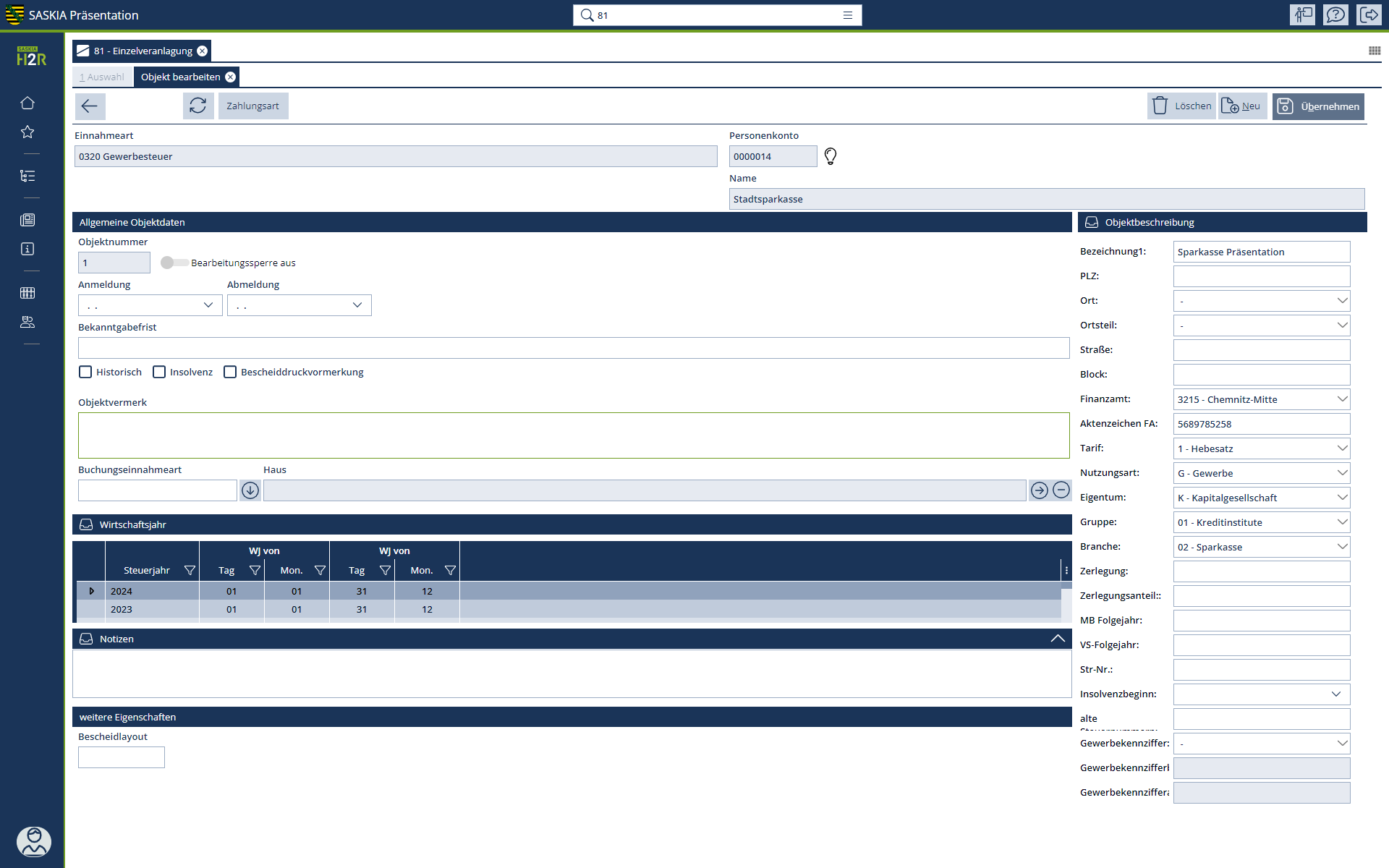Click the refresh icon in toolbar
The image size is (1389, 868).
[197, 106]
